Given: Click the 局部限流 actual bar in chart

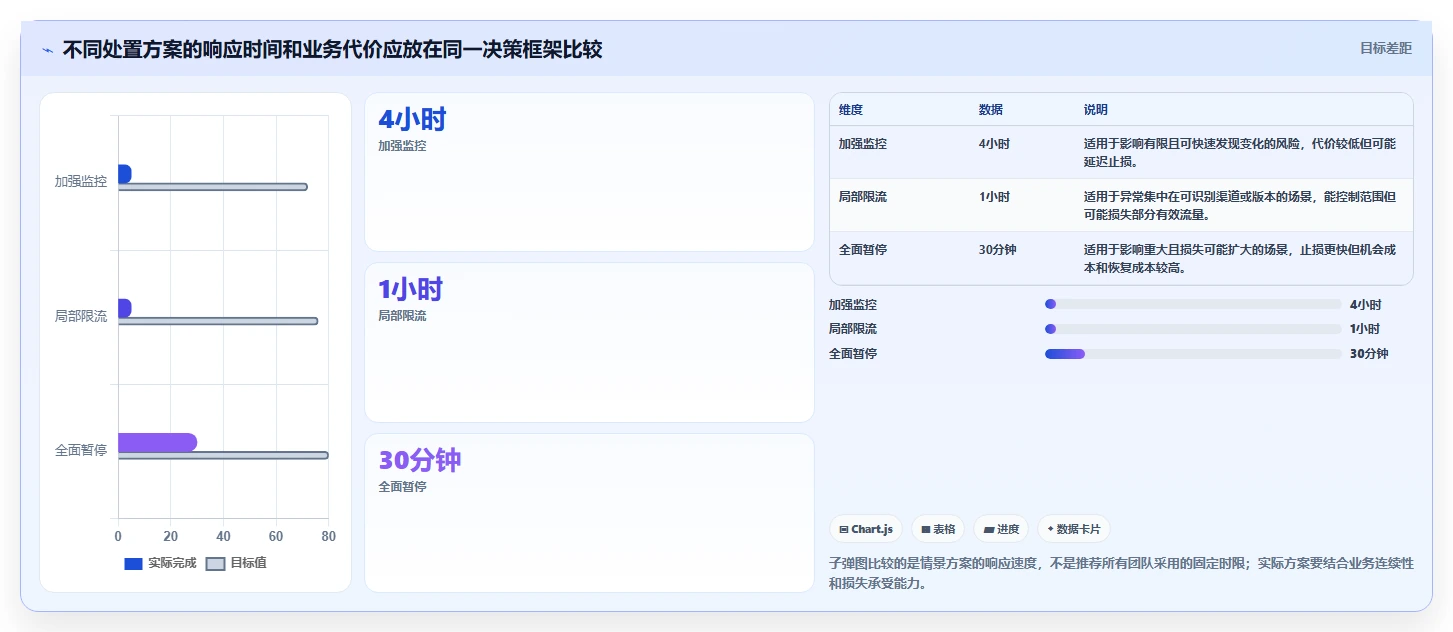Looking at the screenshot, I should click(x=124, y=308).
